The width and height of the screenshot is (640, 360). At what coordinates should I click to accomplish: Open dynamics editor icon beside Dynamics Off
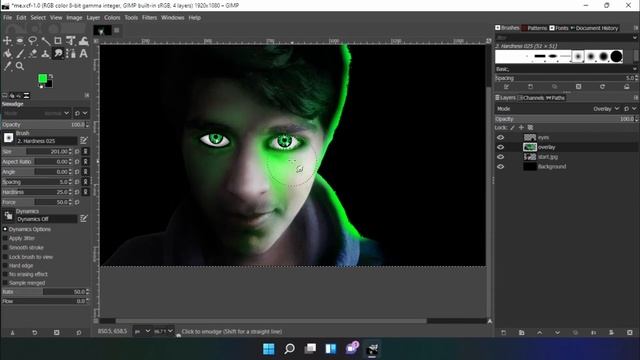click(x=84, y=219)
